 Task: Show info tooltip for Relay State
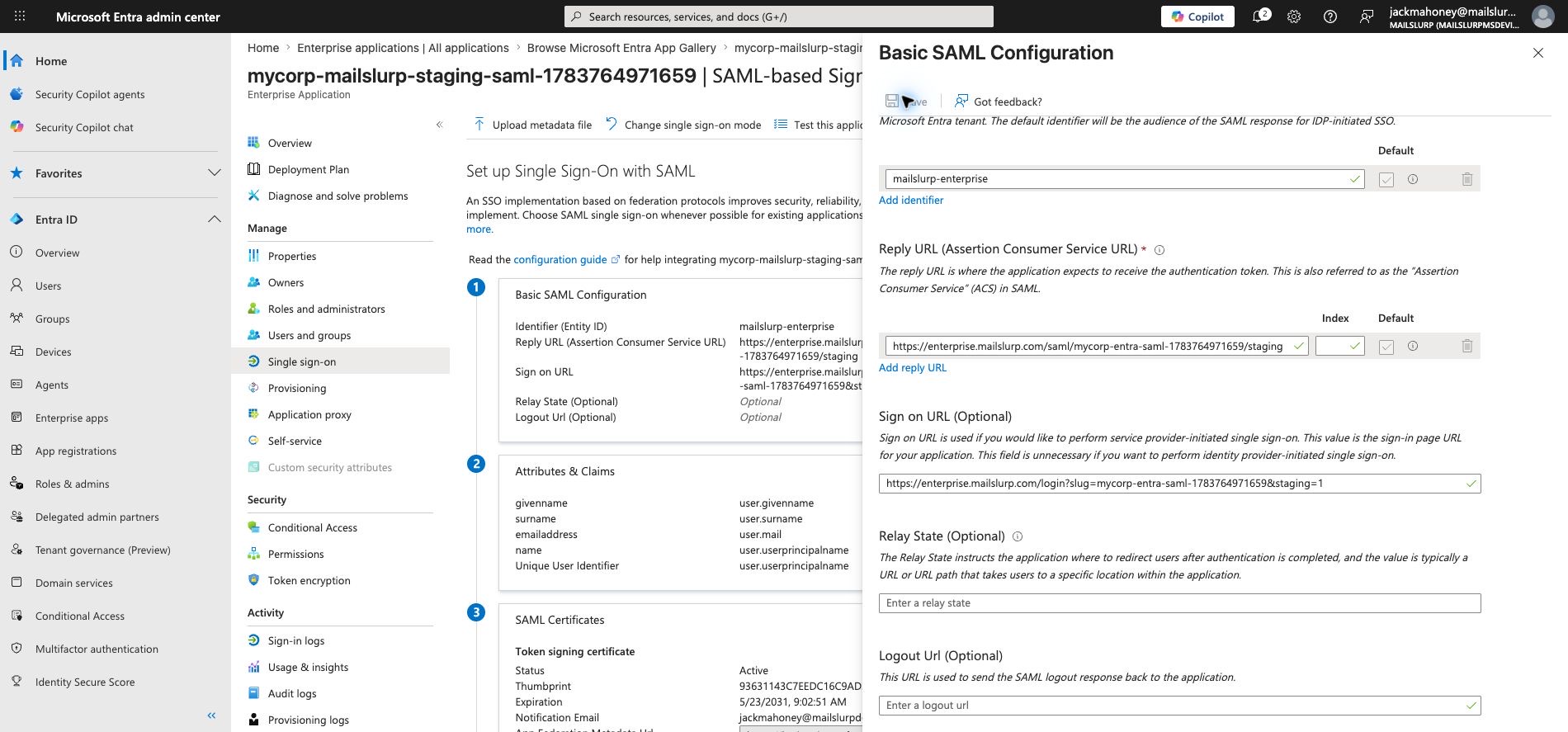[1018, 536]
